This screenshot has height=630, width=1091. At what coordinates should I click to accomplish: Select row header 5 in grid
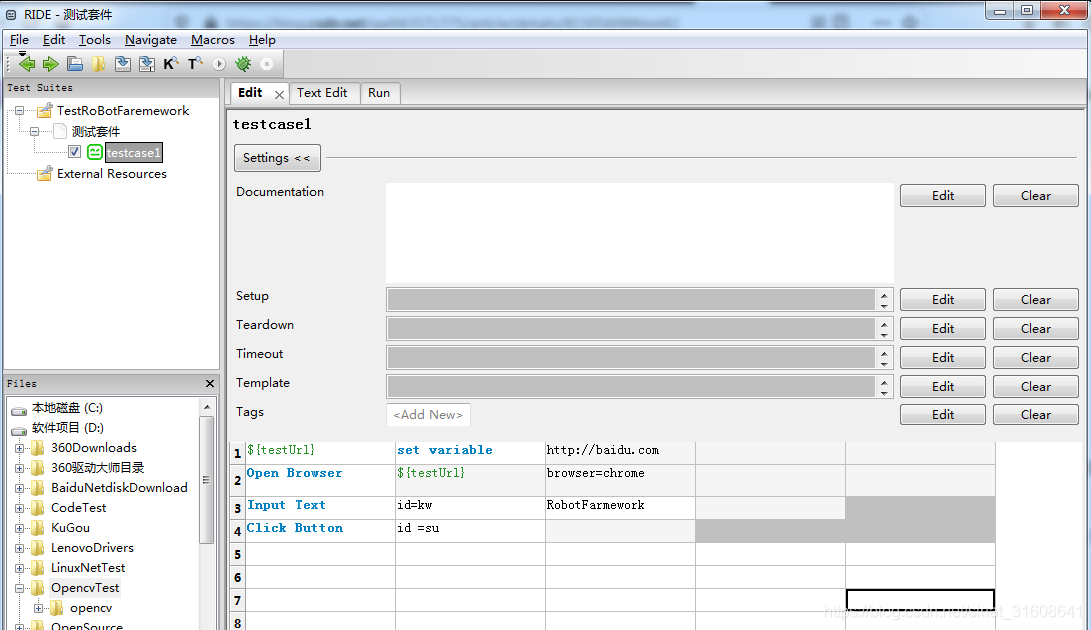coord(237,554)
